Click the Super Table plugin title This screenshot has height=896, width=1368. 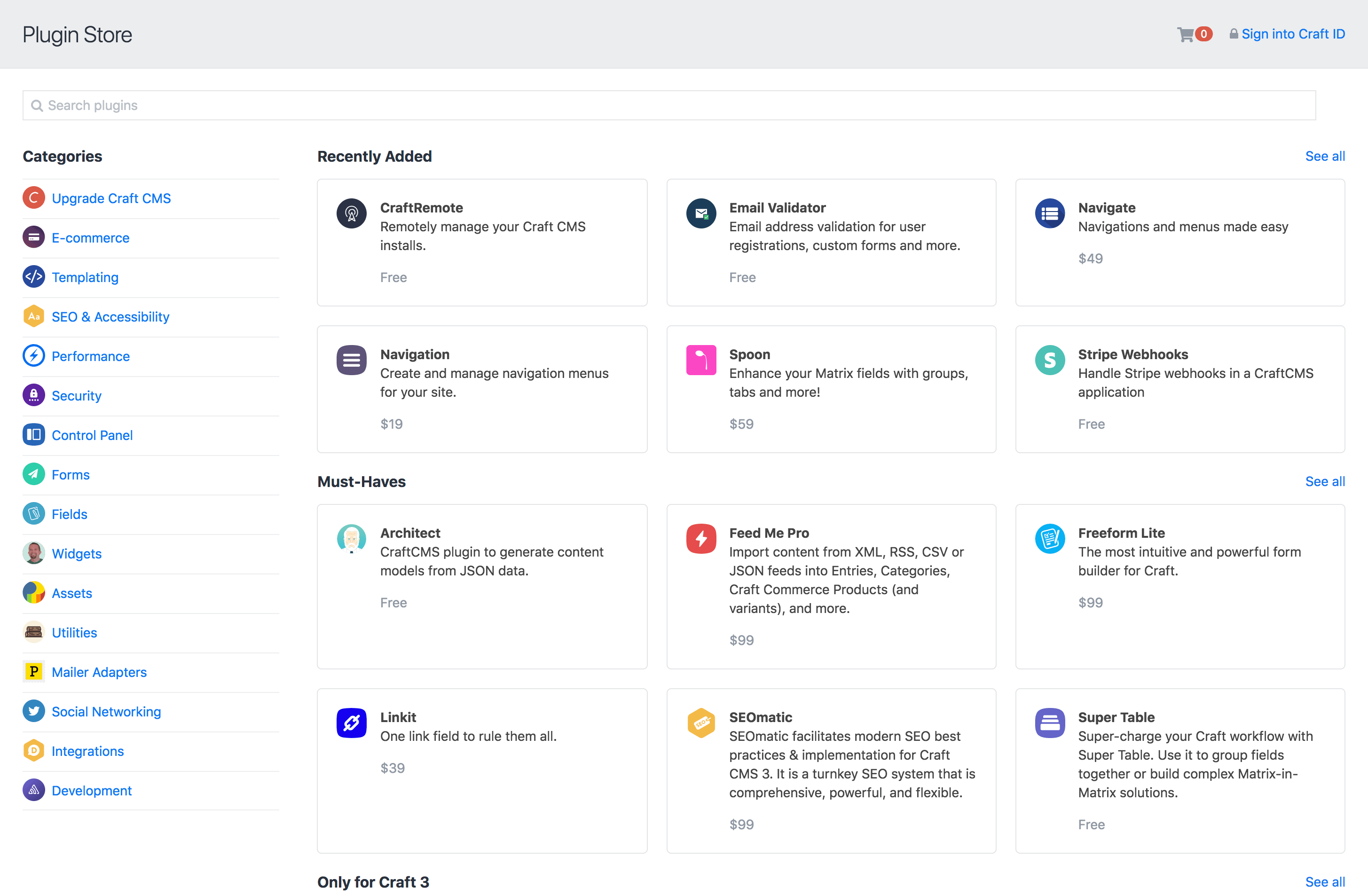point(1116,717)
